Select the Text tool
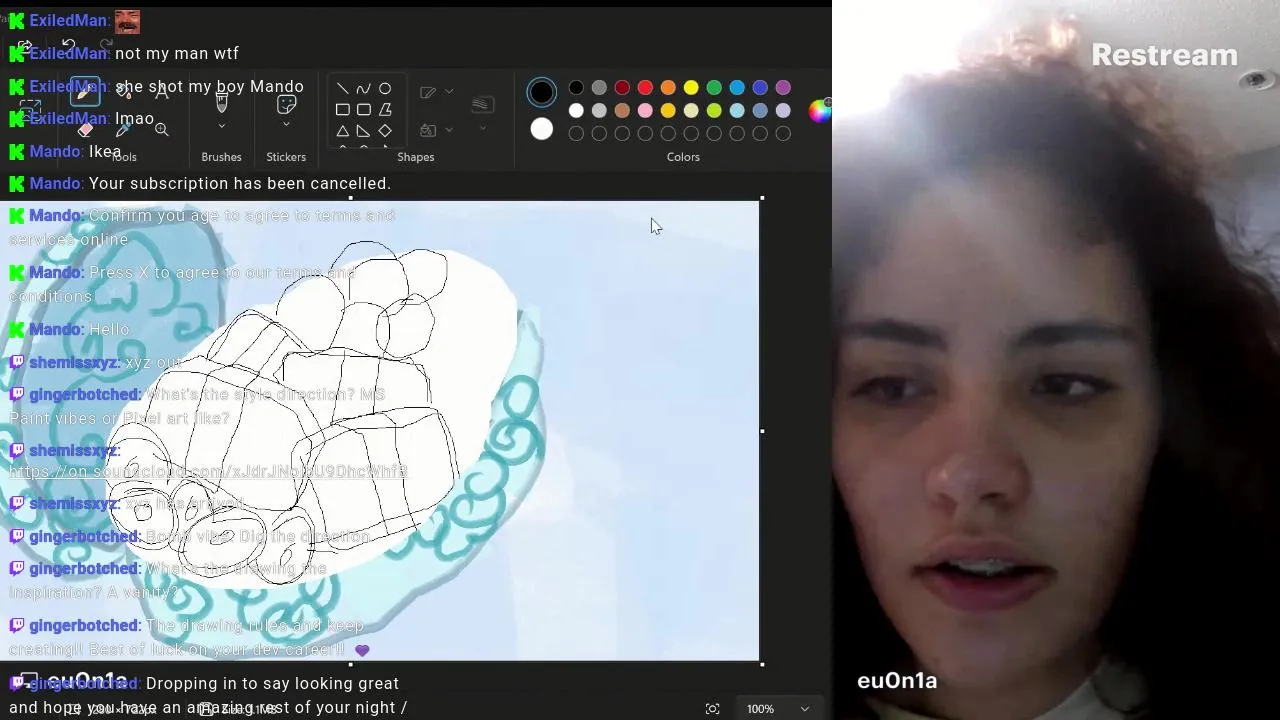Image resolution: width=1280 pixels, height=720 pixels. tap(162, 92)
